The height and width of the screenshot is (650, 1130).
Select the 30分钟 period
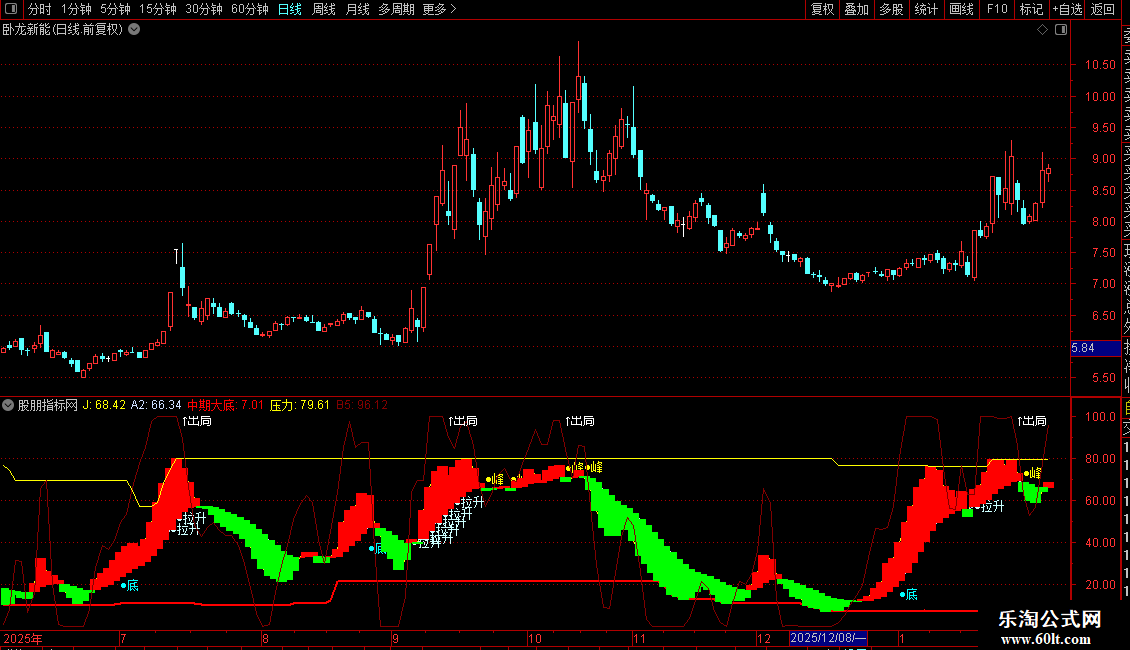(204, 9)
